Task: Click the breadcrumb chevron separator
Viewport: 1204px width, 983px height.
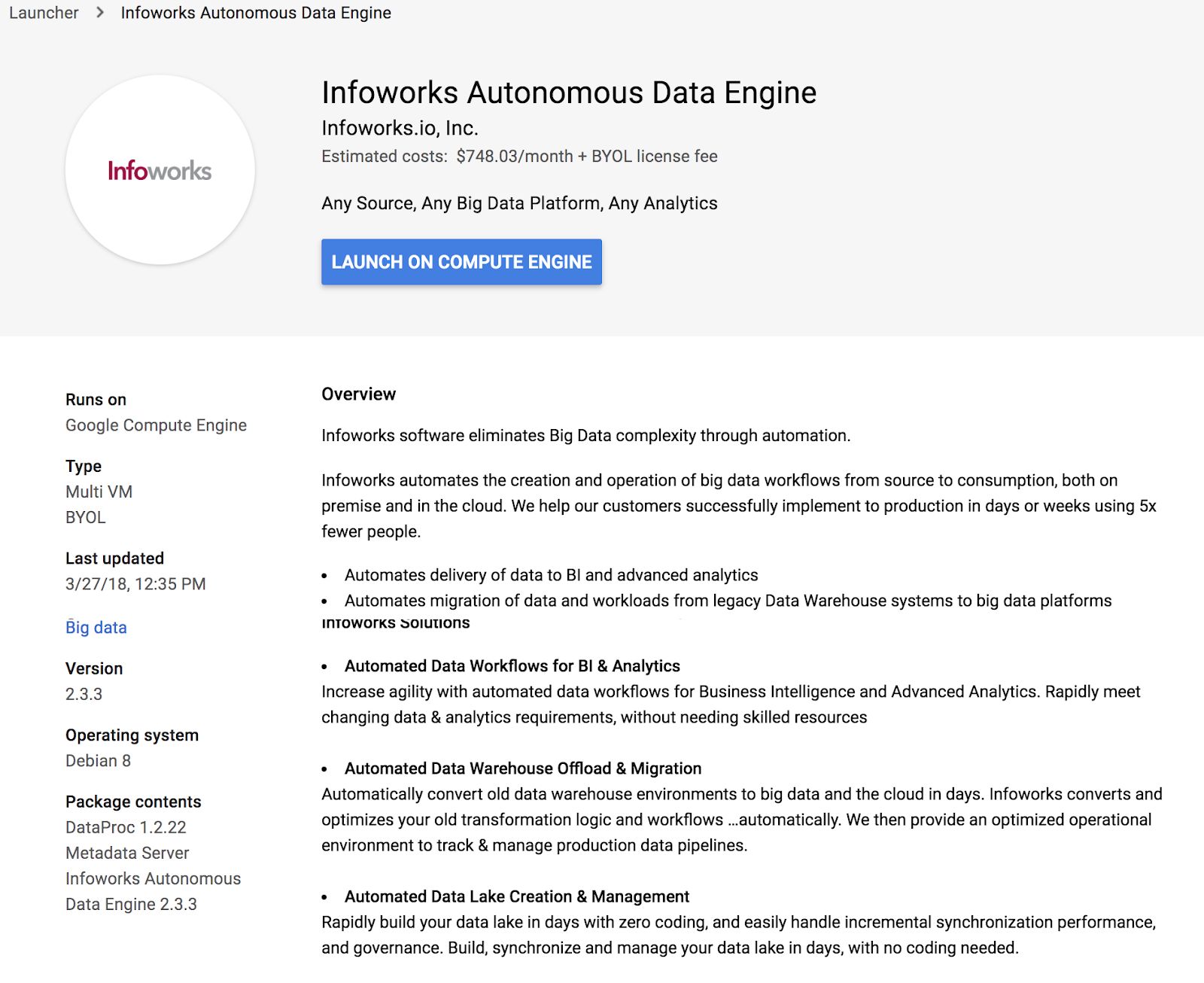Action: (100, 13)
